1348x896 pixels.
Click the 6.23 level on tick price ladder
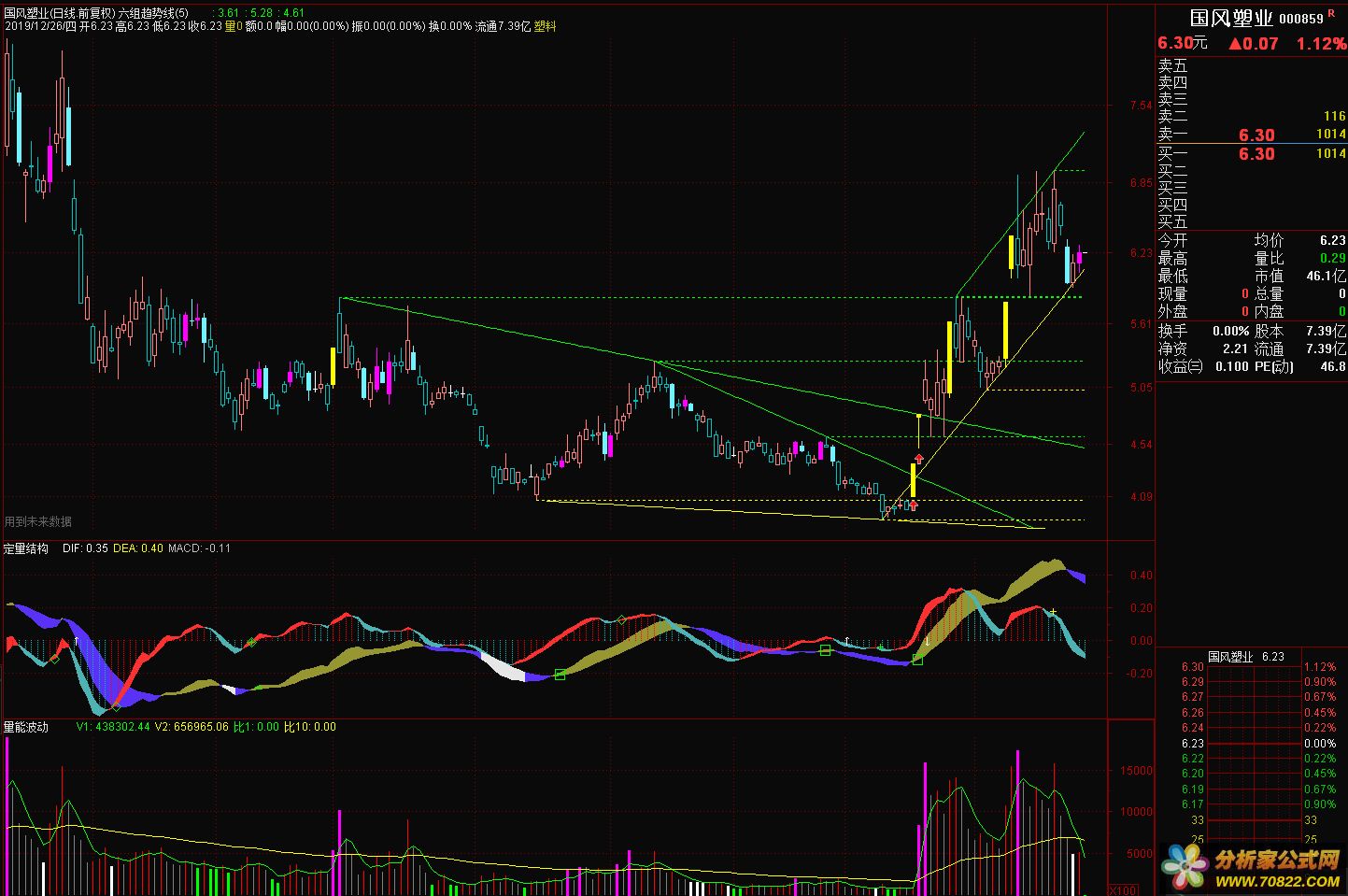click(x=1192, y=744)
